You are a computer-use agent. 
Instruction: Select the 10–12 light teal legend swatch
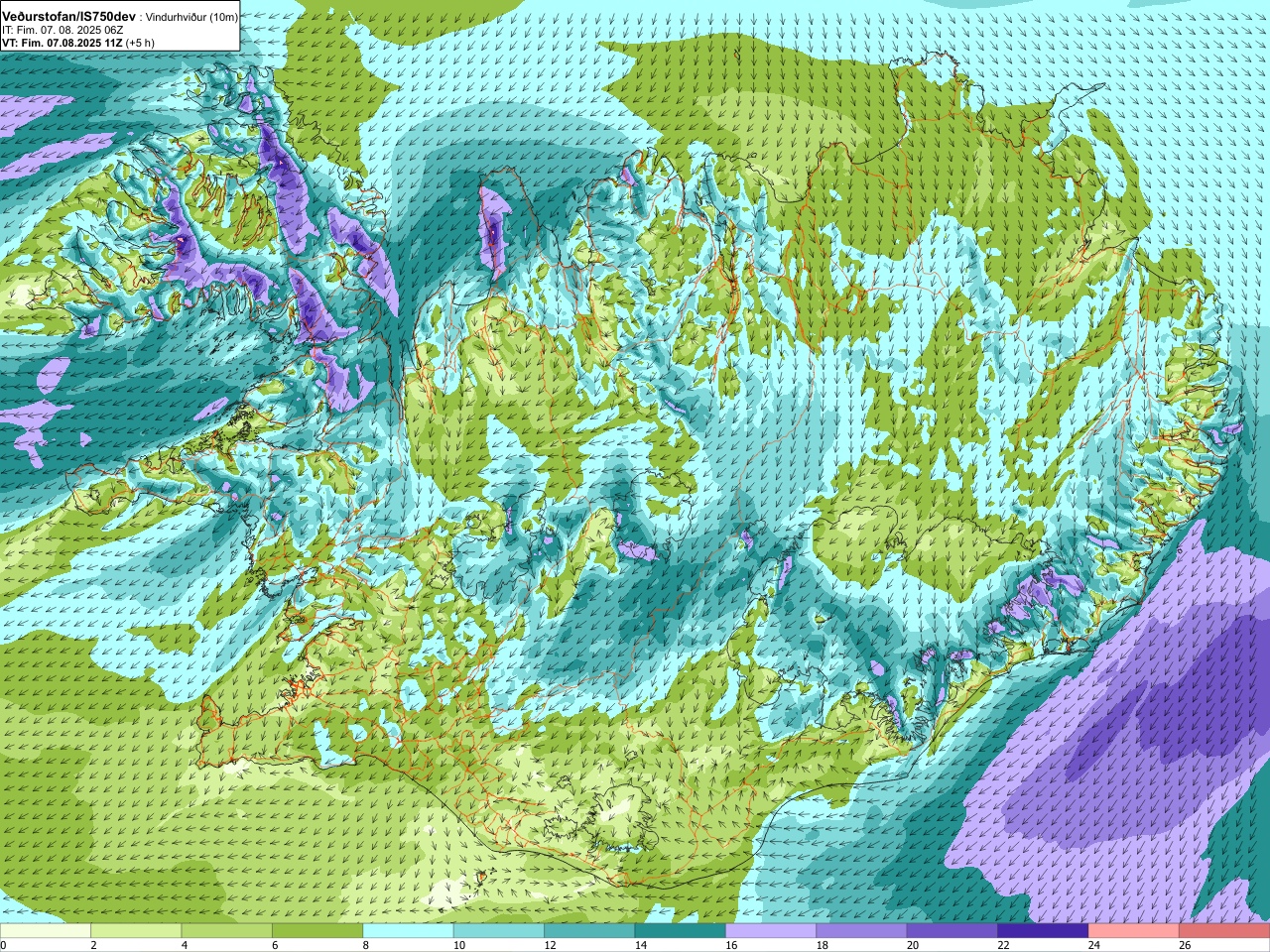click(x=499, y=931)
